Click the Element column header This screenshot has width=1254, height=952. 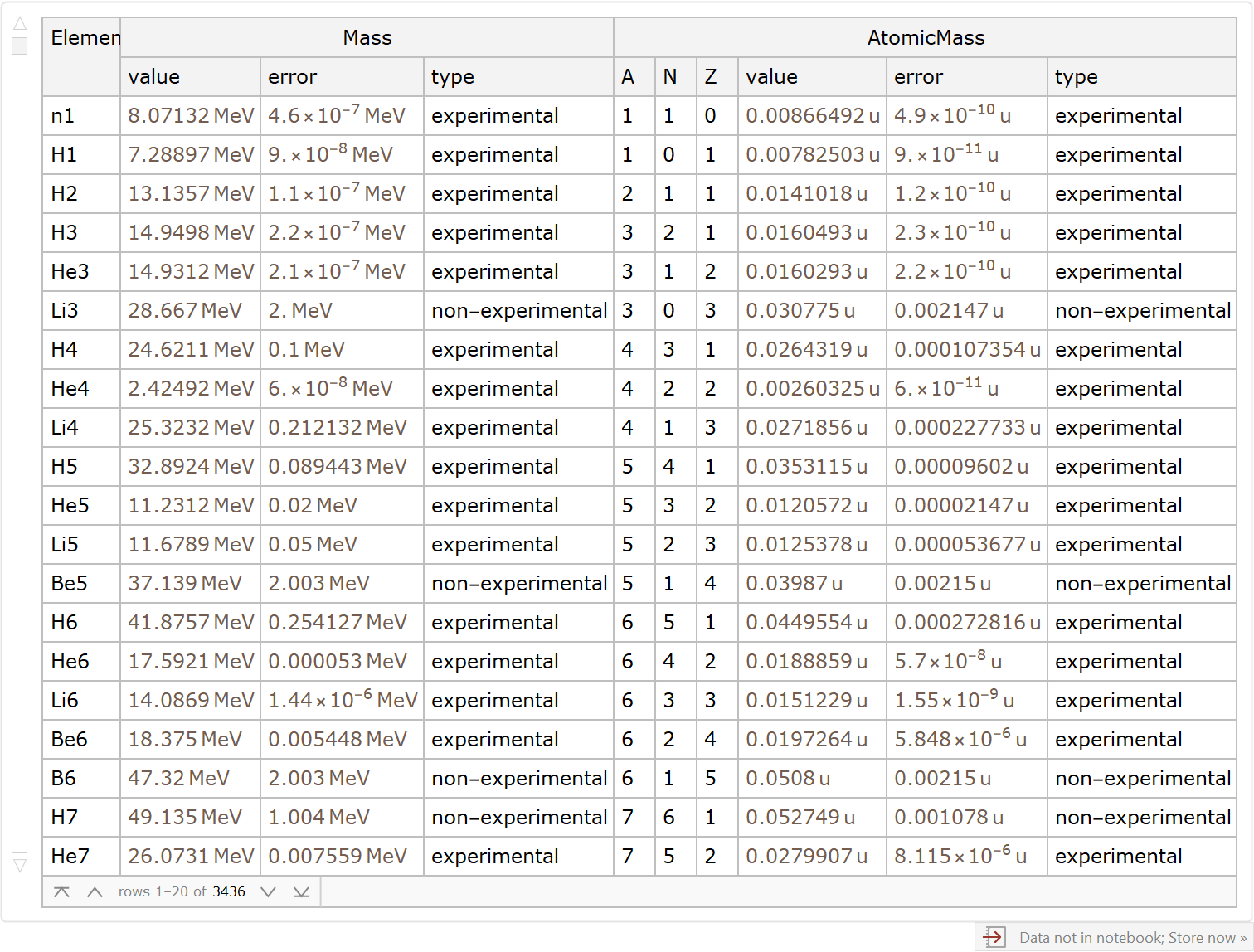[85, 38]
